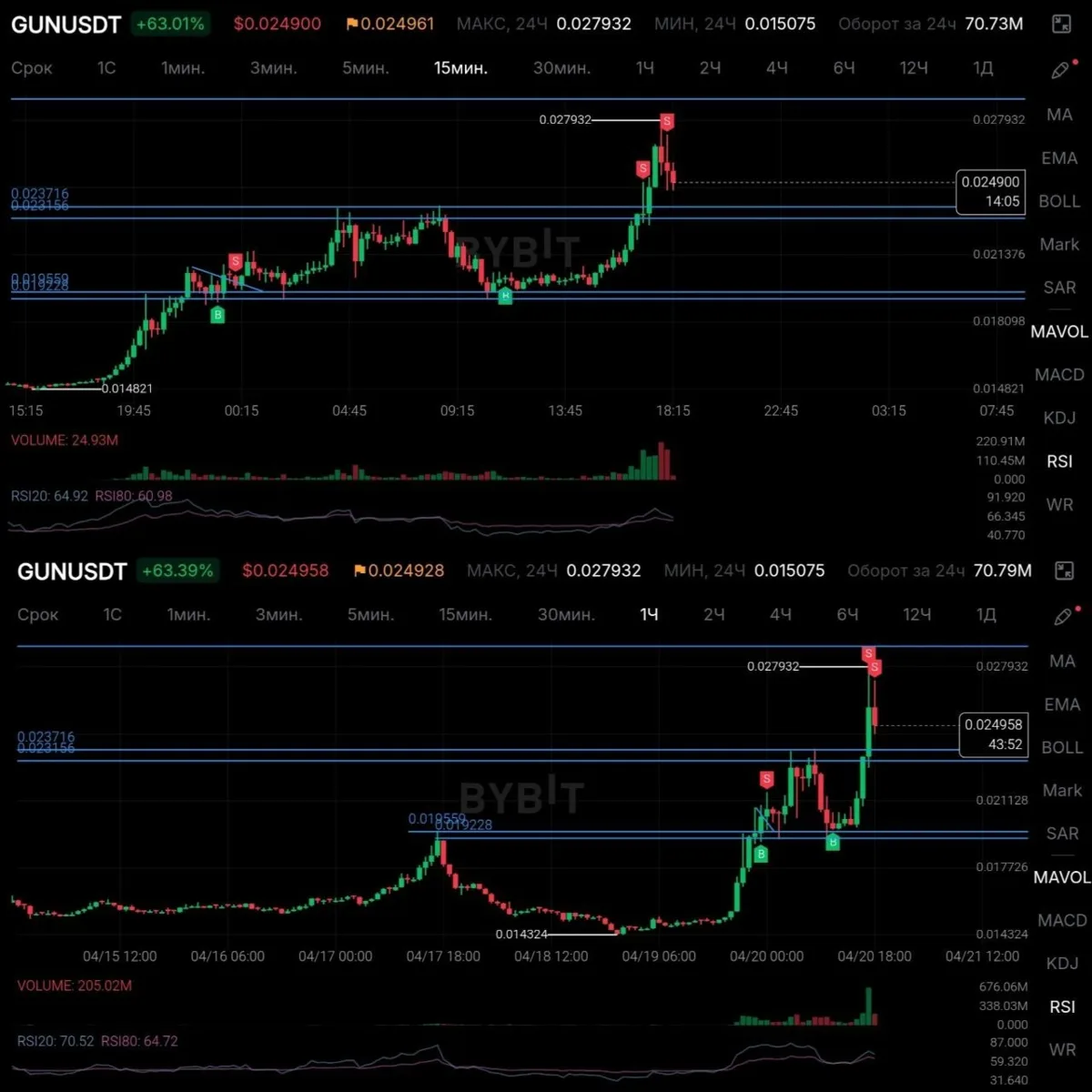This screenshot has height=1092, width=1092.
Task: Click the orange flag mark price 0.024961
Action: tap(390, 25)
